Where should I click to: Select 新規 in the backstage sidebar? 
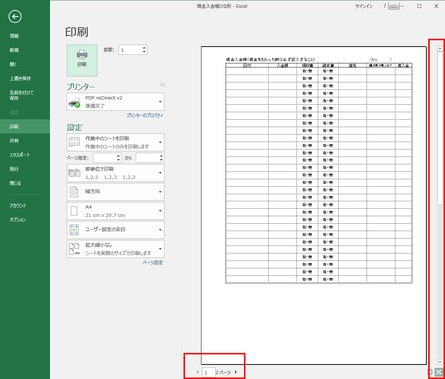14,50
